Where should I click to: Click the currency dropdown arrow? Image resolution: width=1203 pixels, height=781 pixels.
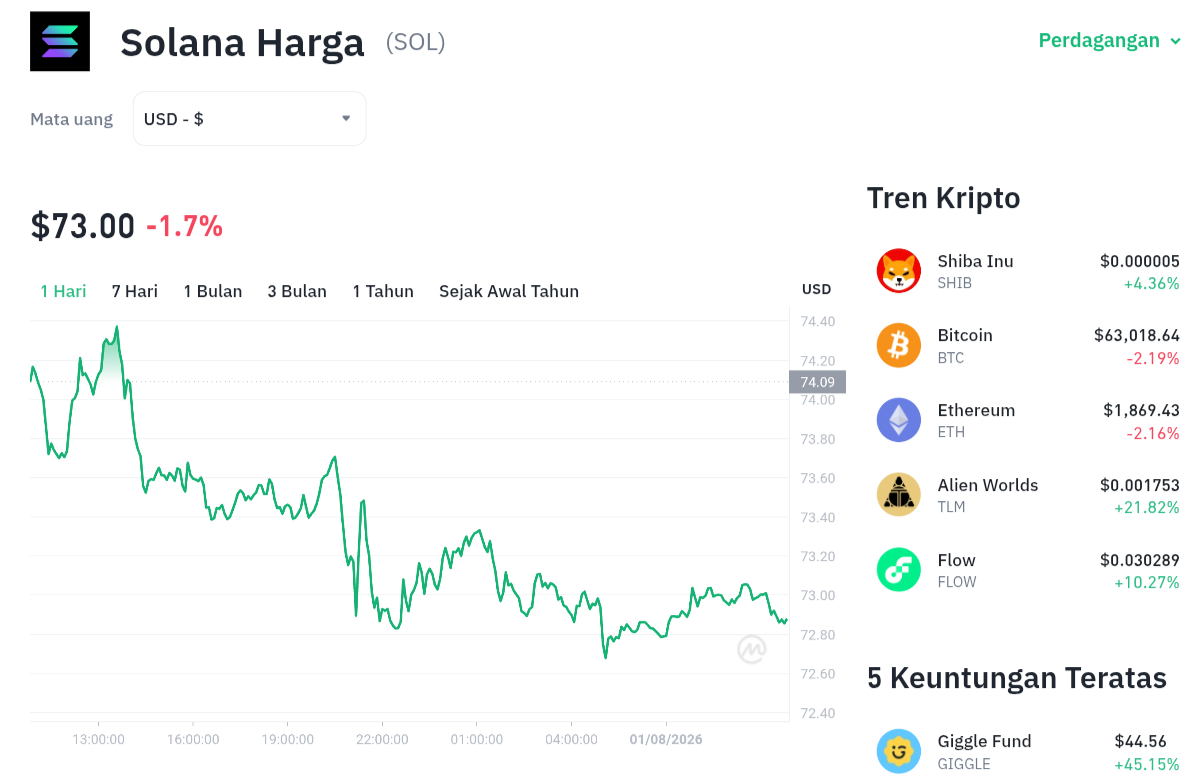(346, 118)
